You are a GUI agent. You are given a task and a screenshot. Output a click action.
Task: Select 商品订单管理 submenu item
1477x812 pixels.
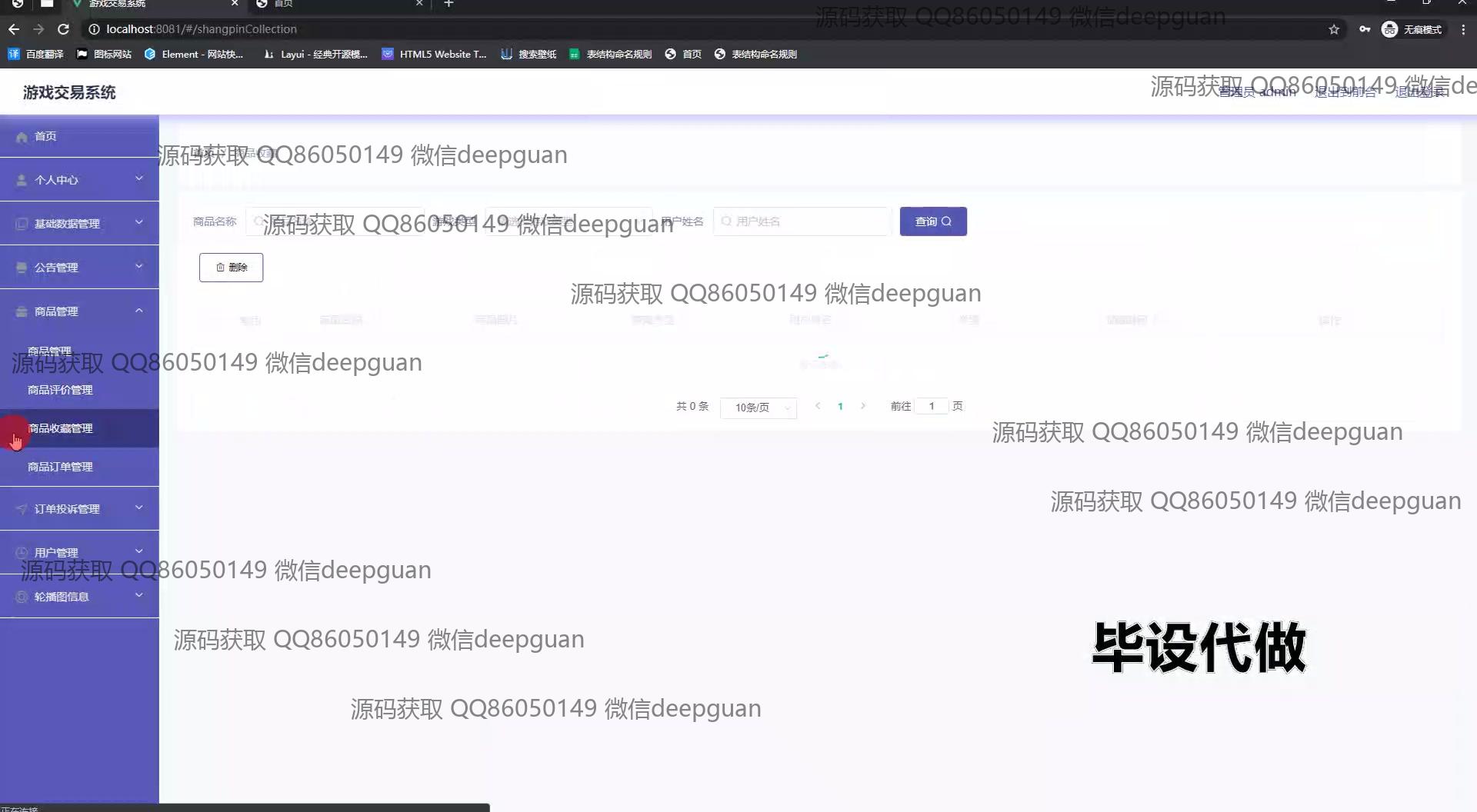click(60, 467)
